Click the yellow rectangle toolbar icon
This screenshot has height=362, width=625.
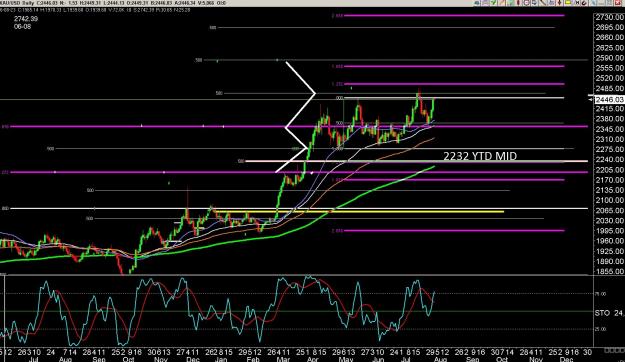click(x=568, y=2)
